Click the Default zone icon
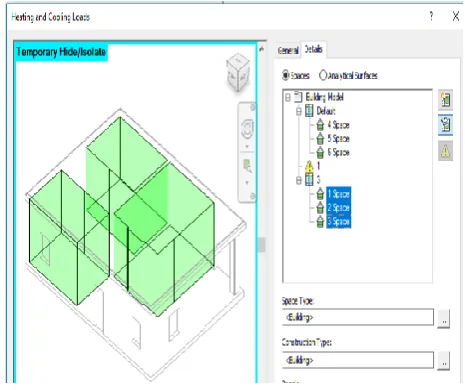 click(x=309, y=111)
